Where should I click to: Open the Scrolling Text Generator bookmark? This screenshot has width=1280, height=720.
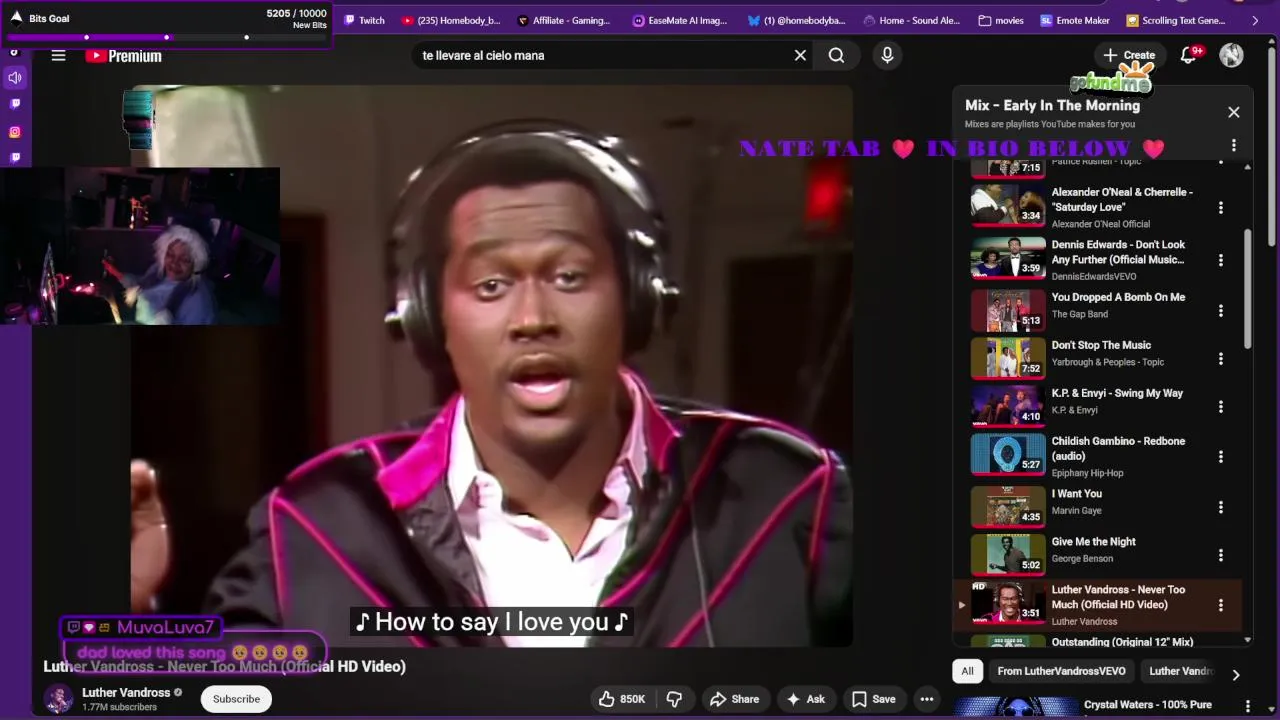click(1176, 20)
